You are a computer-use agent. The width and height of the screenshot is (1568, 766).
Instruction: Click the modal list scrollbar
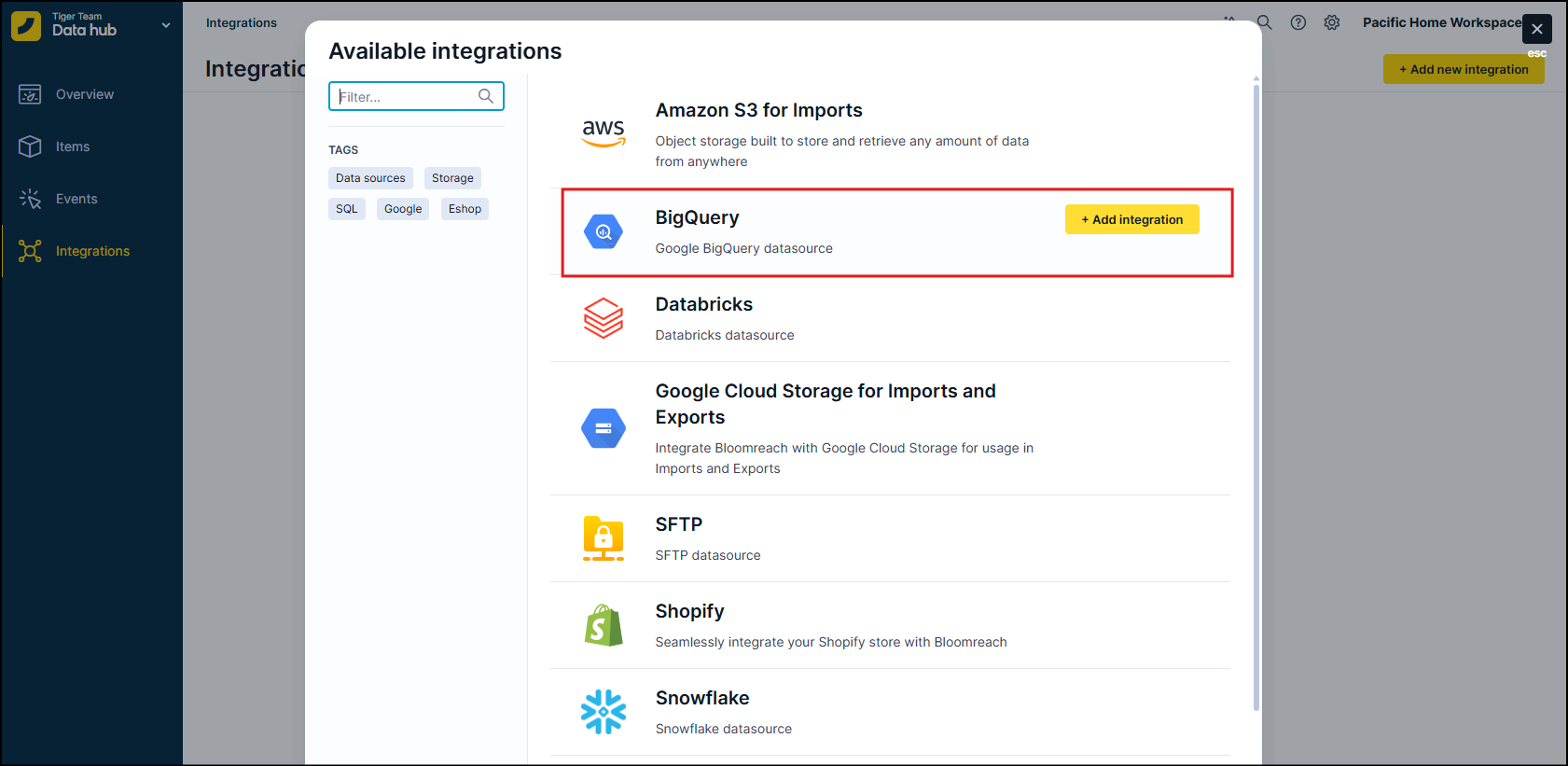pos(1256,397)
